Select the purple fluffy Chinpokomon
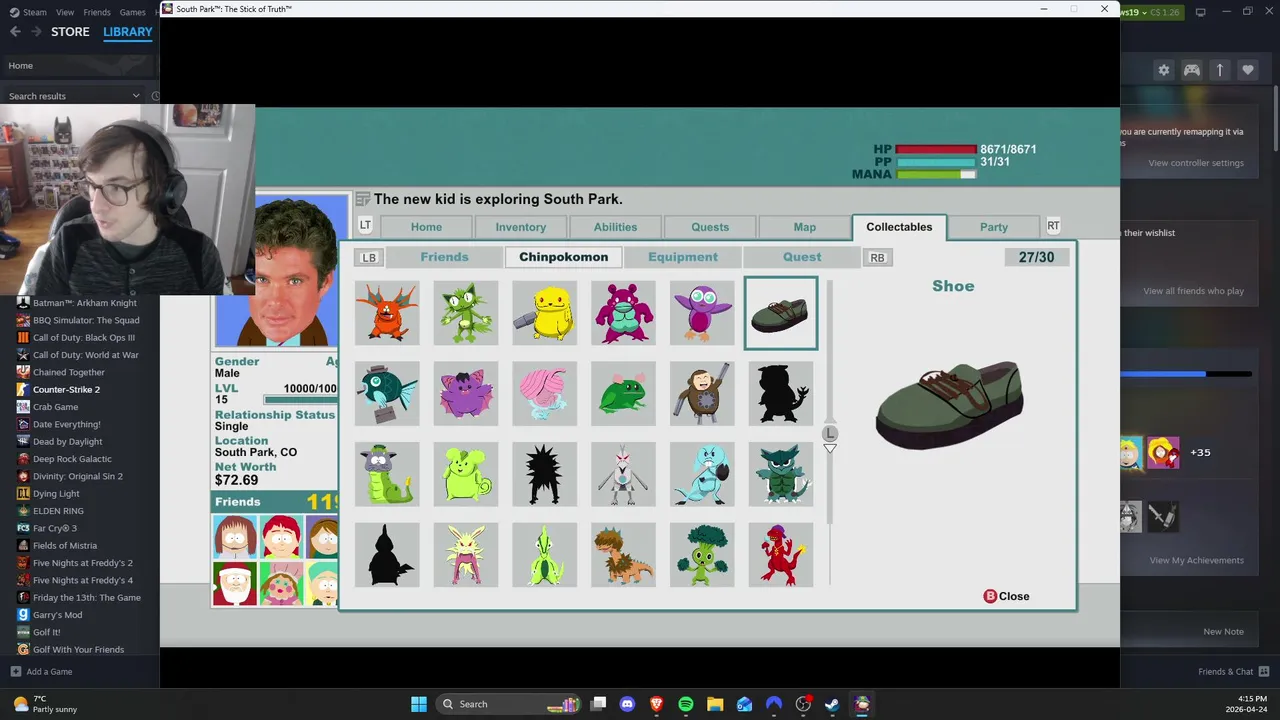The width and height of the screenshot is (1280, 720). [466, 394]
